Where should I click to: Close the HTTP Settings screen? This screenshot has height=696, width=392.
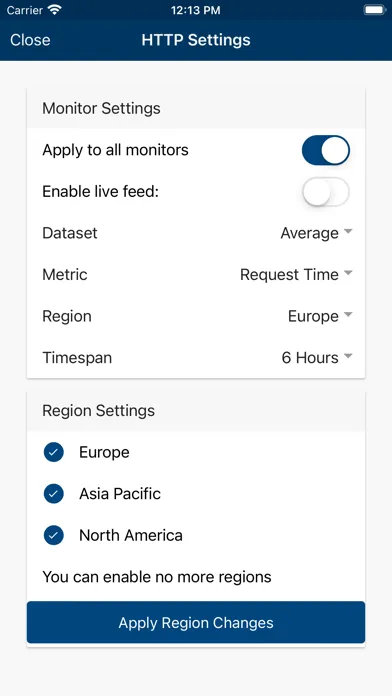30,40
